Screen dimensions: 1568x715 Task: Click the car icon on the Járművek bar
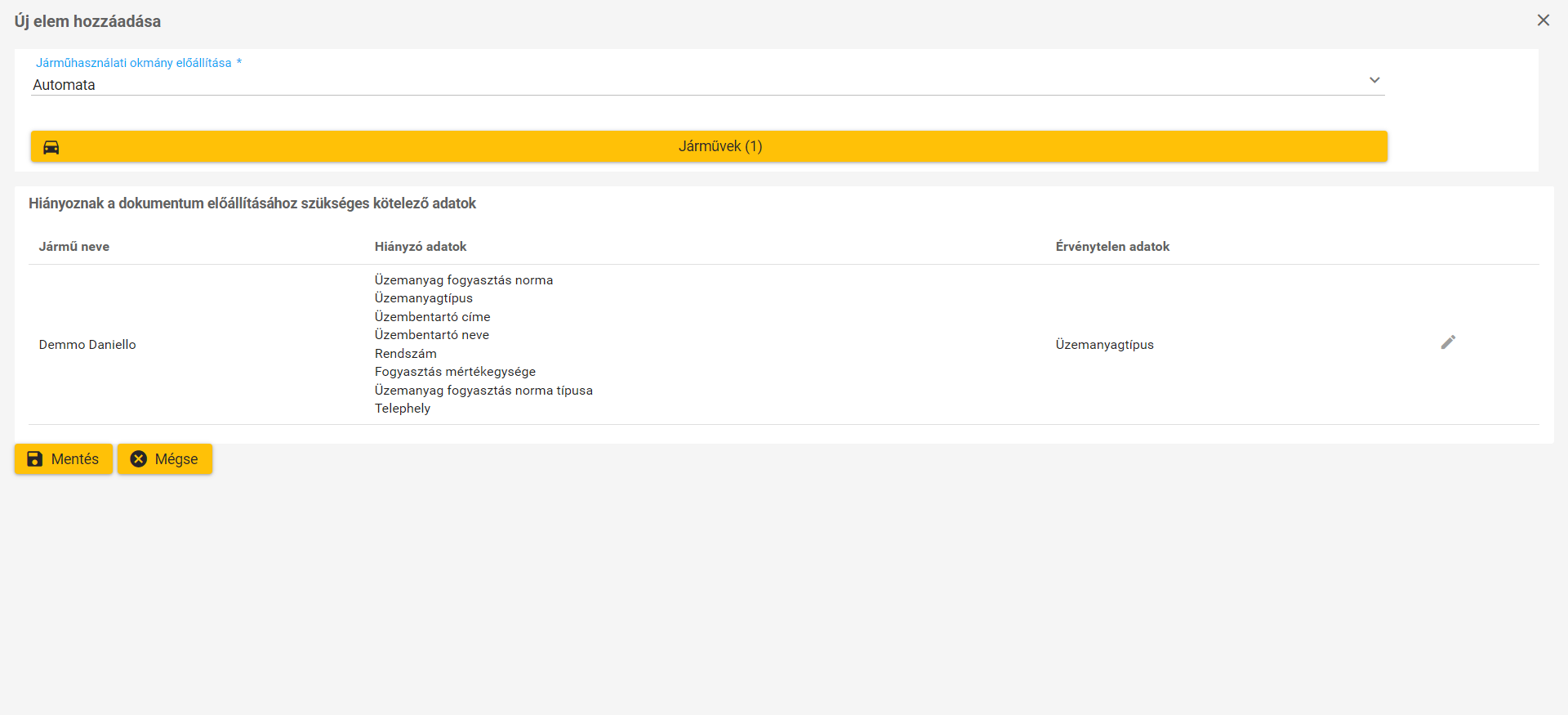pos(51,147)
